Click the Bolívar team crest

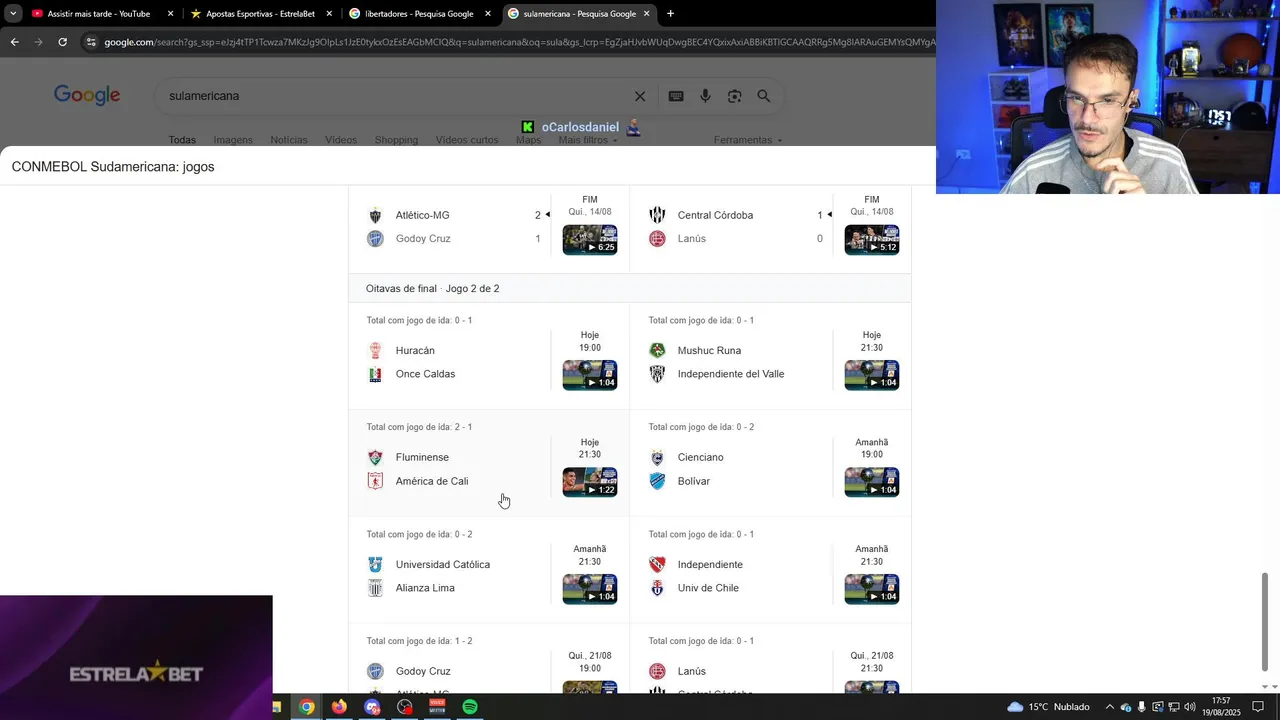coord(657,481)
